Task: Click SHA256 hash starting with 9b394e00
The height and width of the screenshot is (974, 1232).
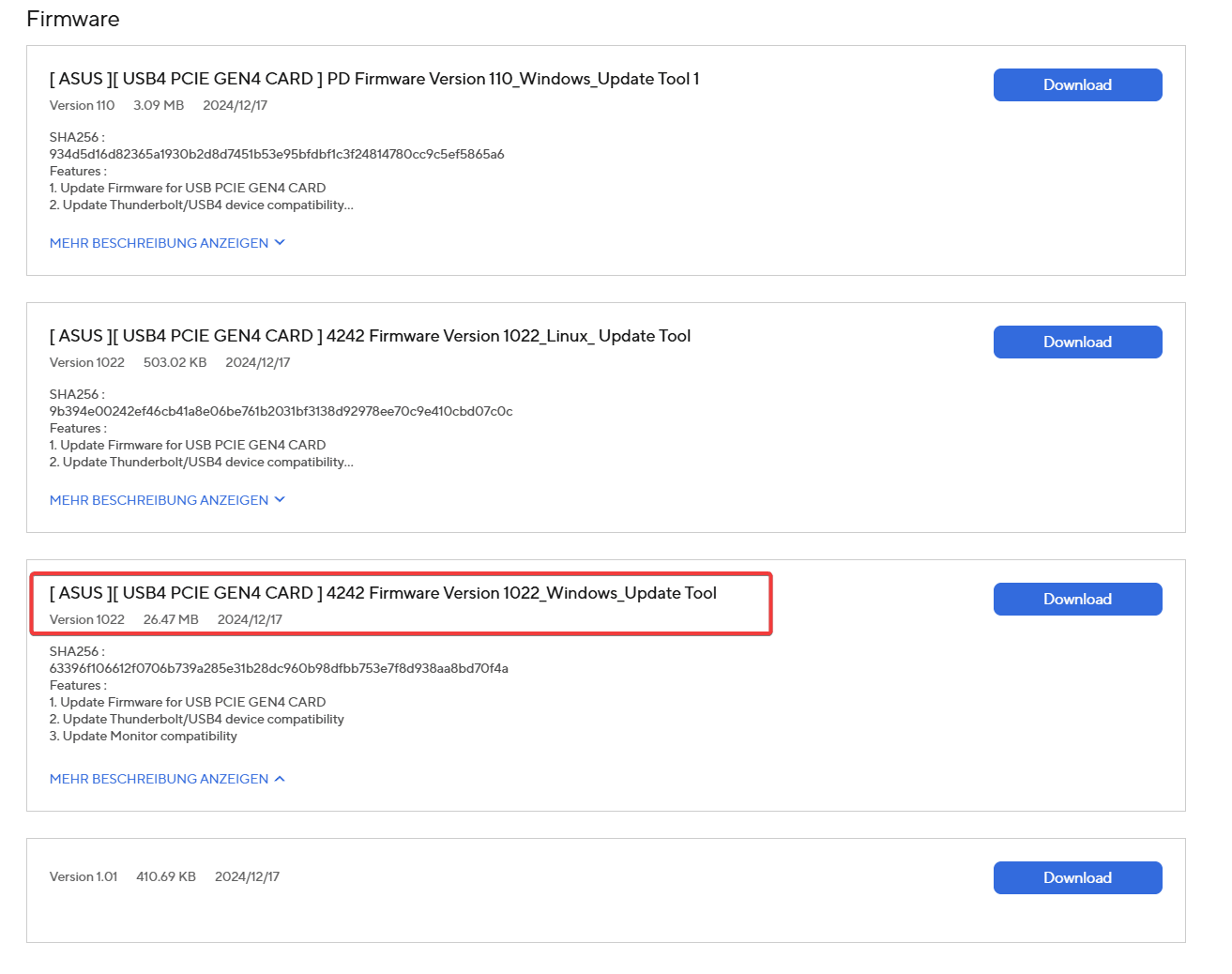Action: (281, 411)
